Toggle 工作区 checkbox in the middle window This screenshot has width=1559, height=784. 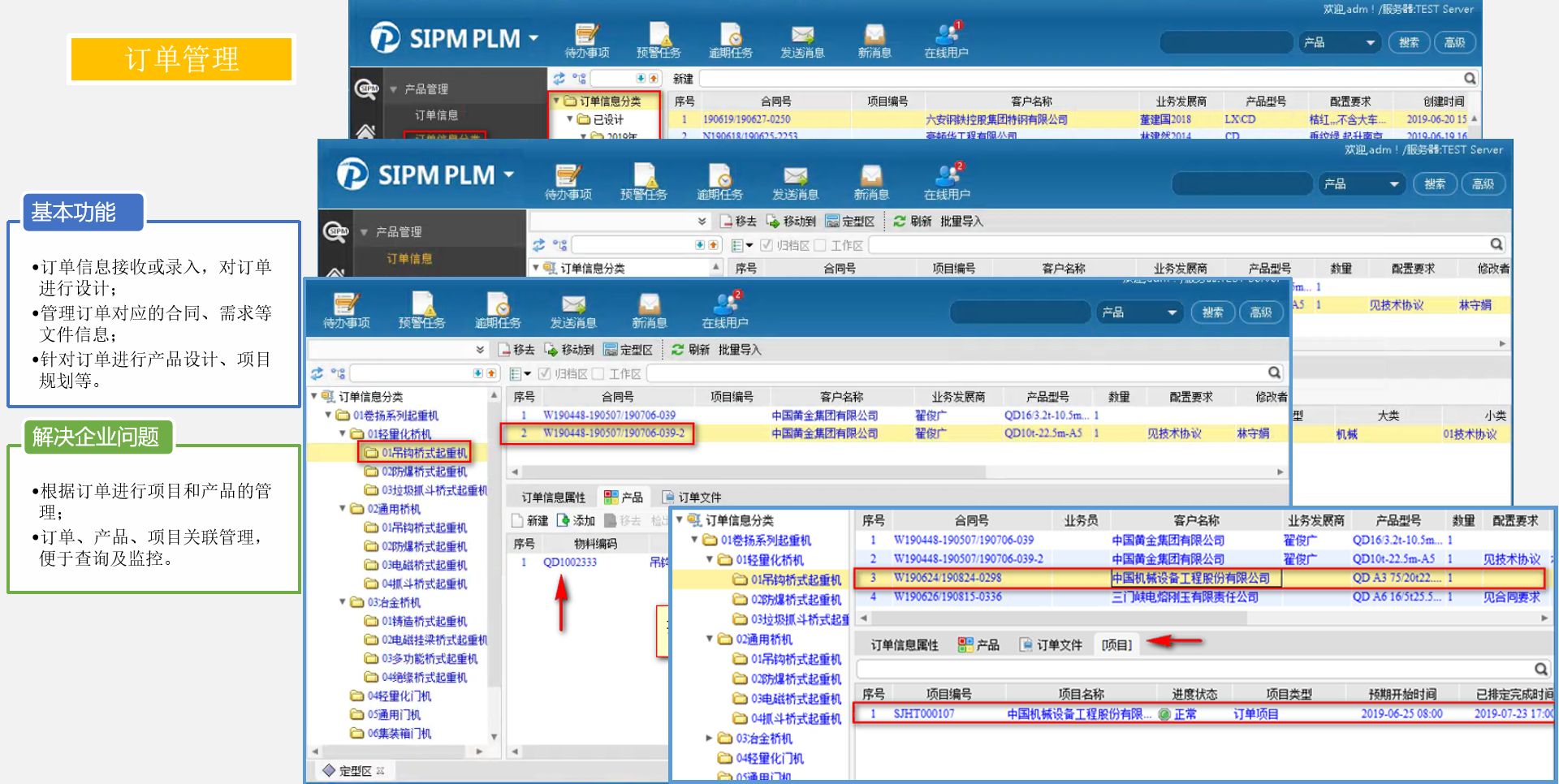tap(820, 245)
